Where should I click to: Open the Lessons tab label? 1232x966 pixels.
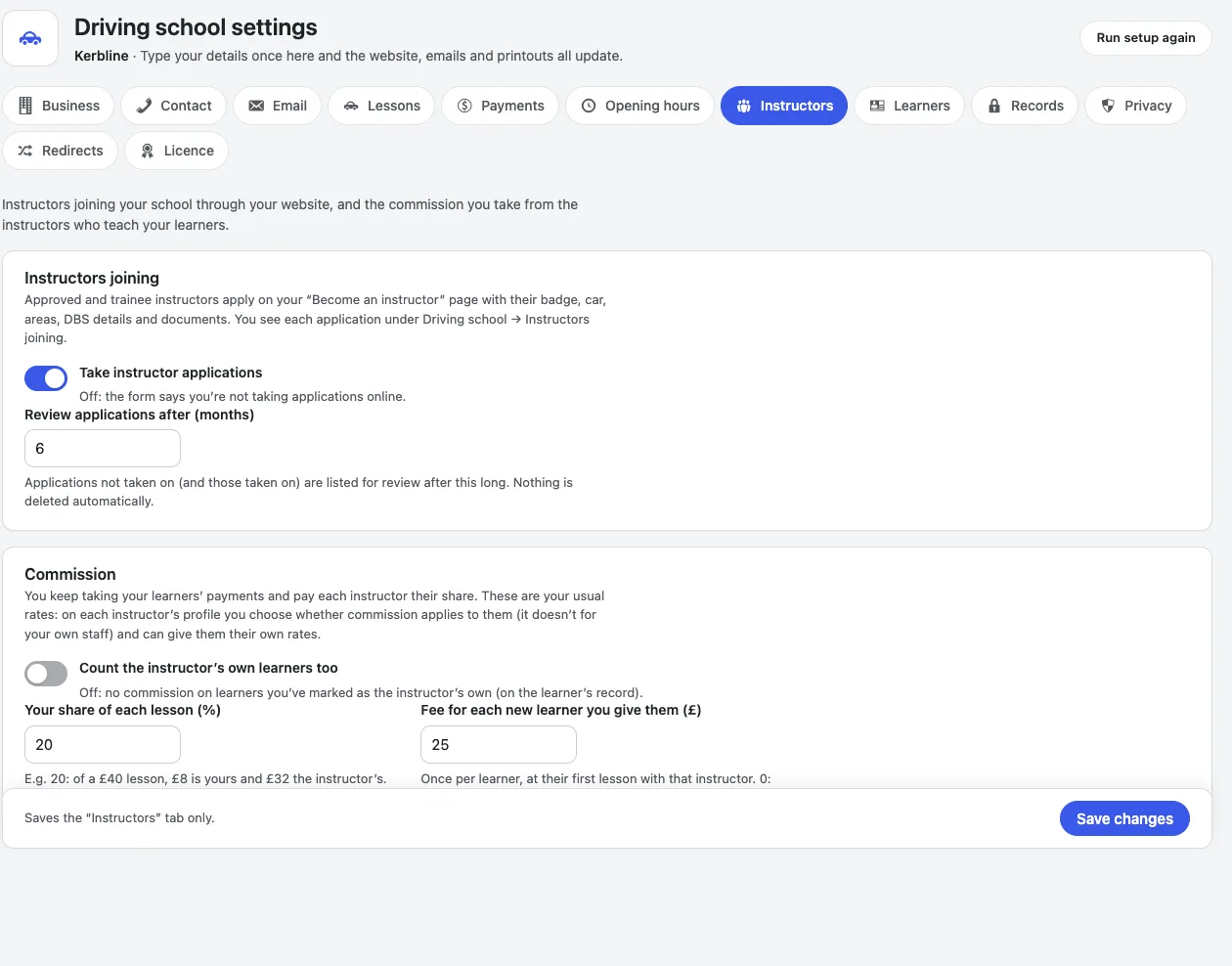point(394,106)
